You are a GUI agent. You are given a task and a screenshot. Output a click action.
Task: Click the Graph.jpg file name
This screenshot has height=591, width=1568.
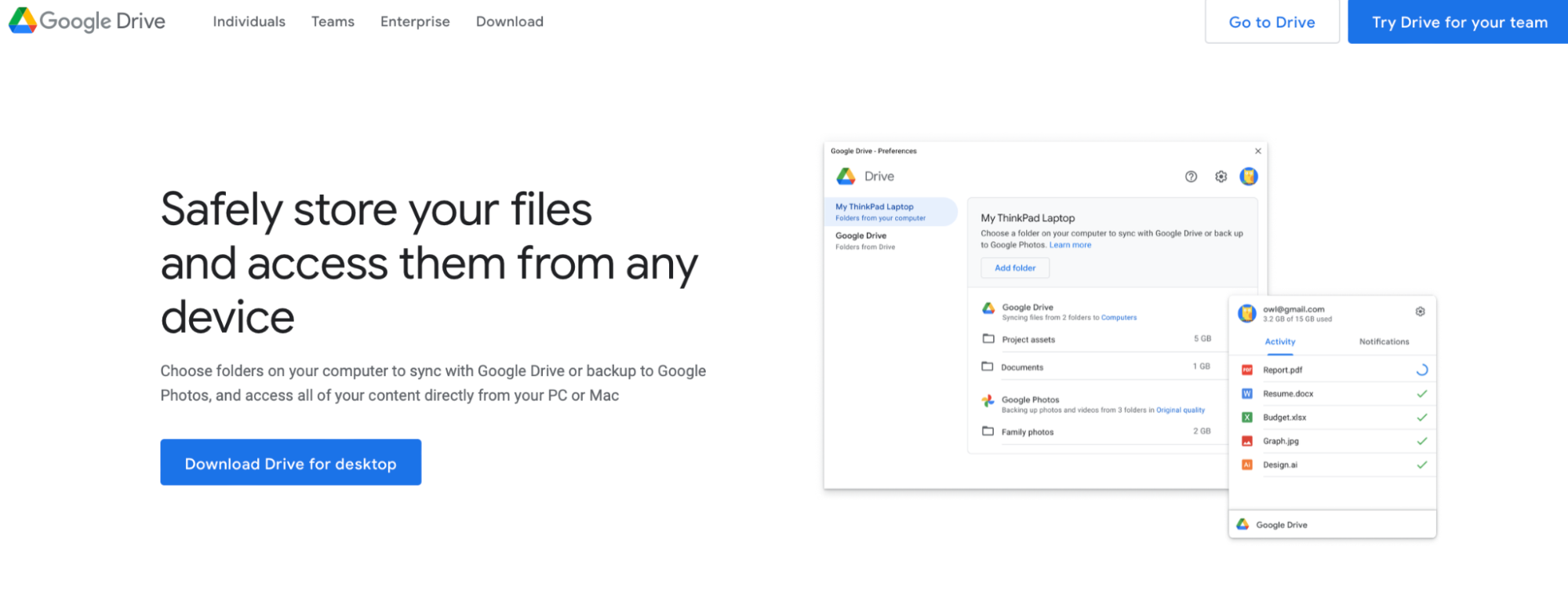(1281, 441)
